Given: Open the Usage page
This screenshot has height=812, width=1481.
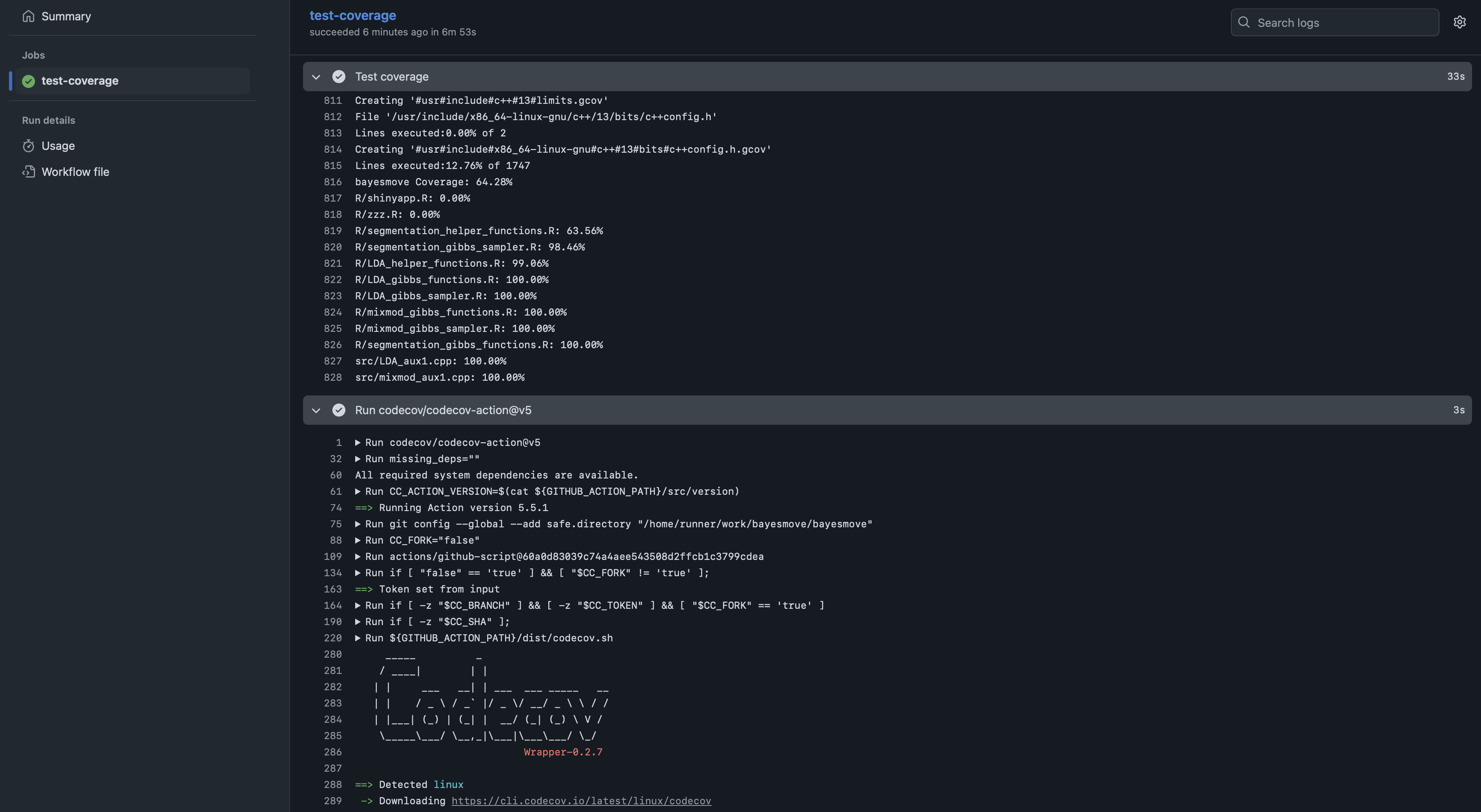Looking at the screenshot, I should coord(58,146).
